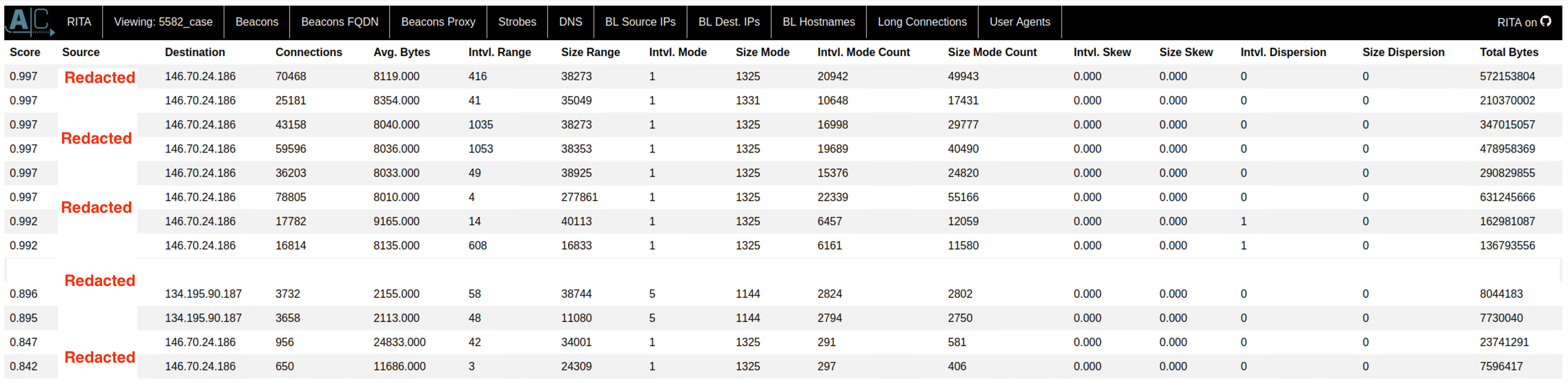View the BL Dest. IPs tab
Viewport: 1568px width, 382px height.
(729, 22)
